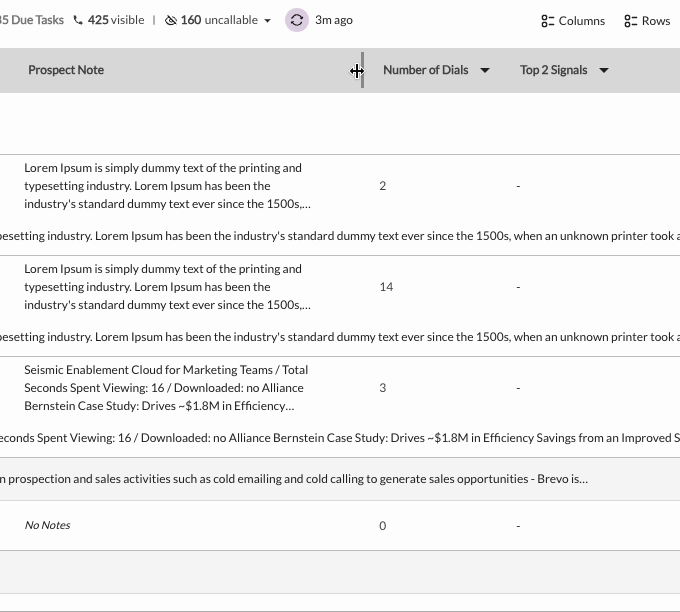Click the '160 uncallable' label

pos(219,20)
